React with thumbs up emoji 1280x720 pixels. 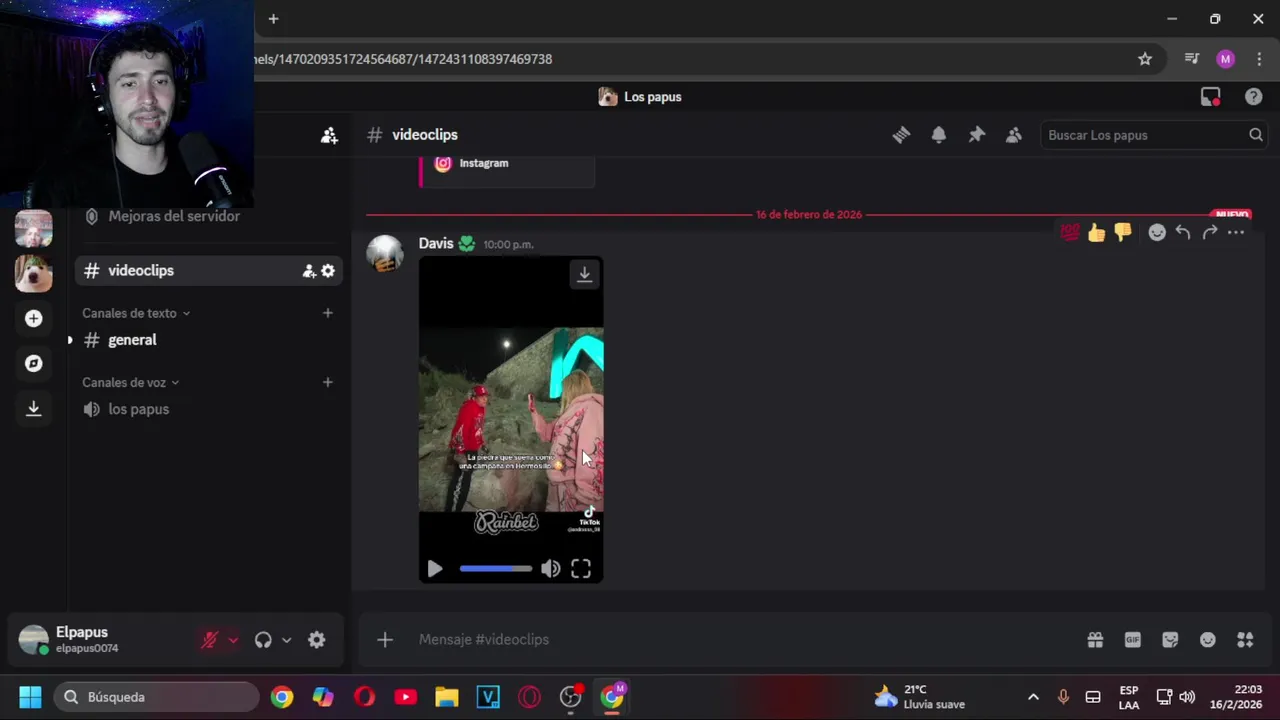tap(1097, 232)
